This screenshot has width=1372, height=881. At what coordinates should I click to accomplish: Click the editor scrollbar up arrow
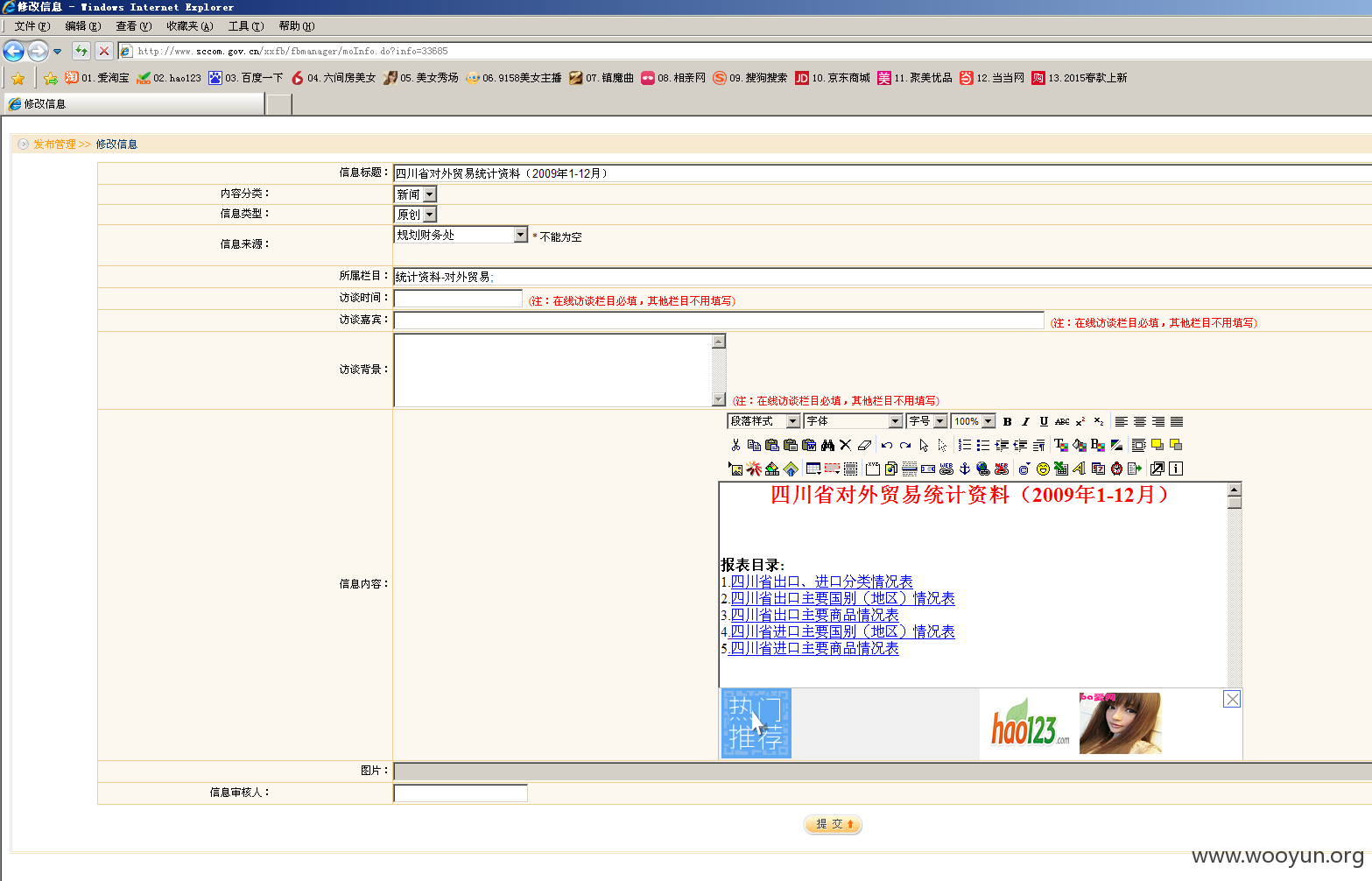point(1234,490)
